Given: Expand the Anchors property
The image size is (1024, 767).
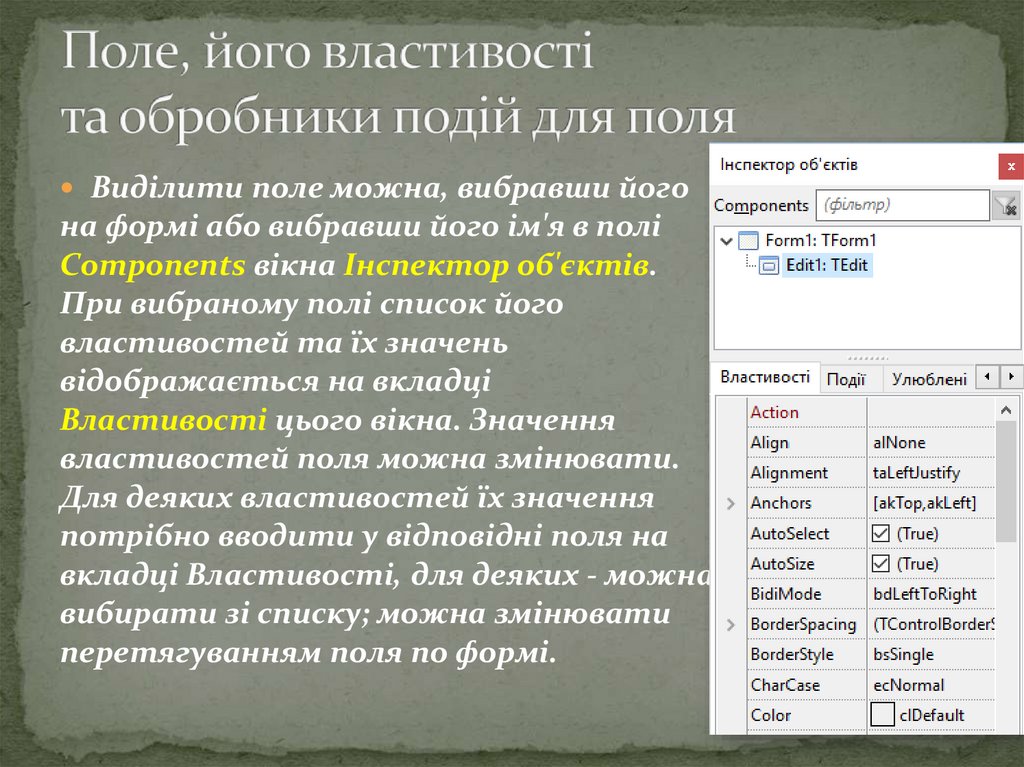Looking at the screenshot, I should pos(730,503).
